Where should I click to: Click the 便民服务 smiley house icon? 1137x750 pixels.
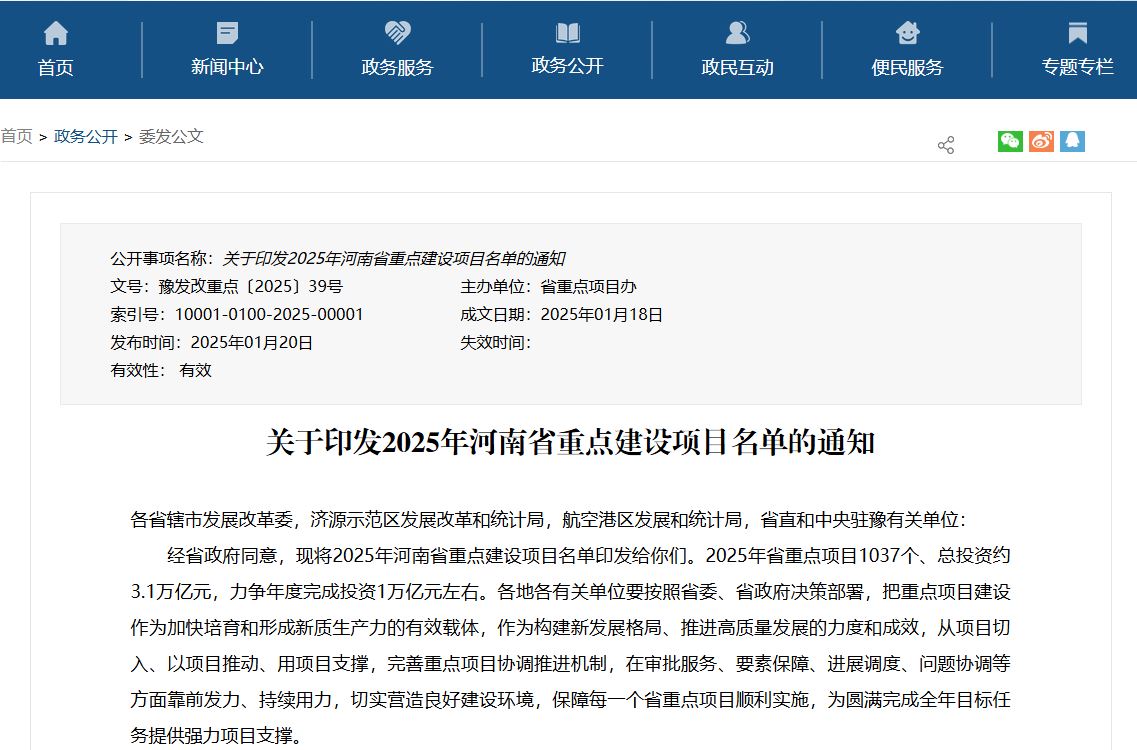tap(907, 33)
